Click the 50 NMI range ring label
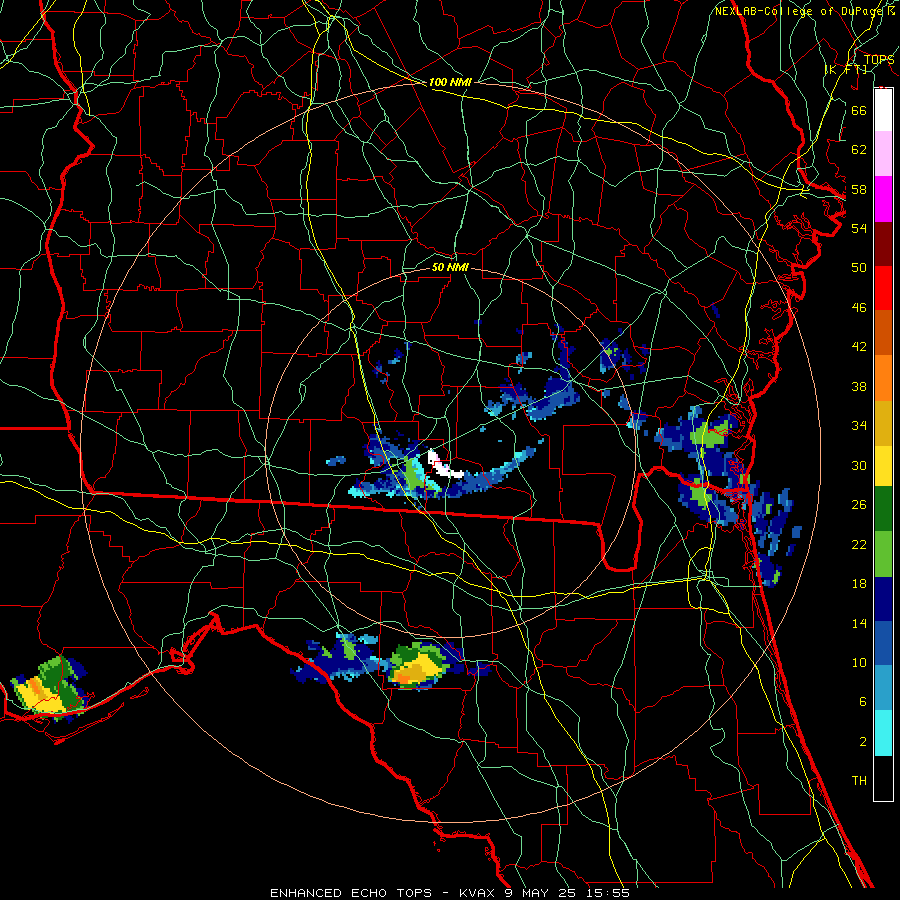Image resolution: width=900 pixels, height=900 pixels. (x=450, y=267)
